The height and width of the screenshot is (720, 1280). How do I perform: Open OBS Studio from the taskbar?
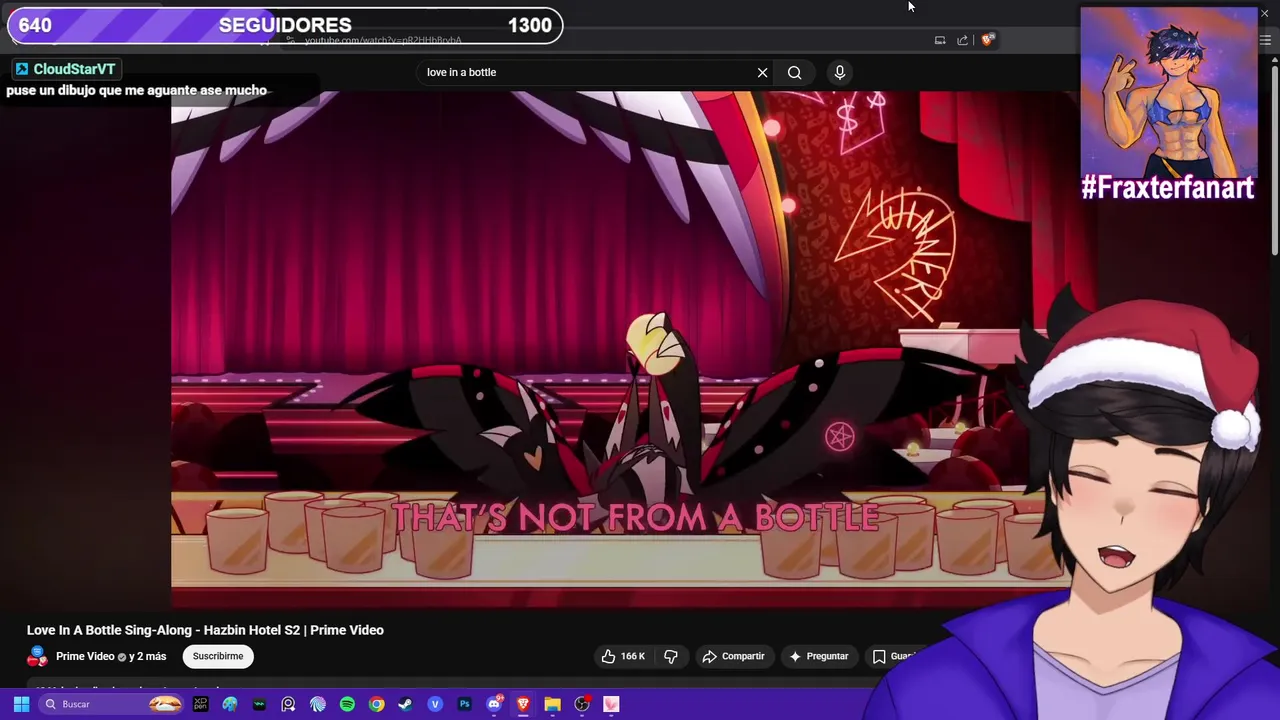(x=582, y=704)
